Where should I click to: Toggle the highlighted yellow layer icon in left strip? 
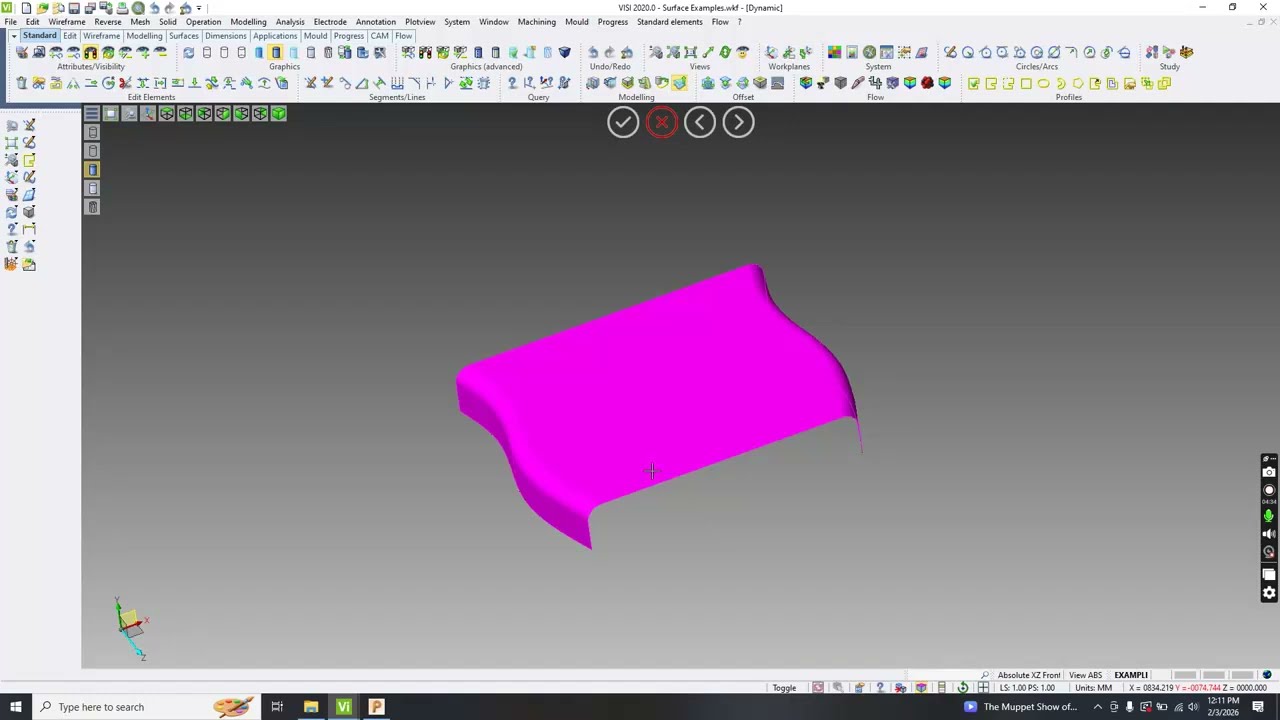[x=93, y=170]
